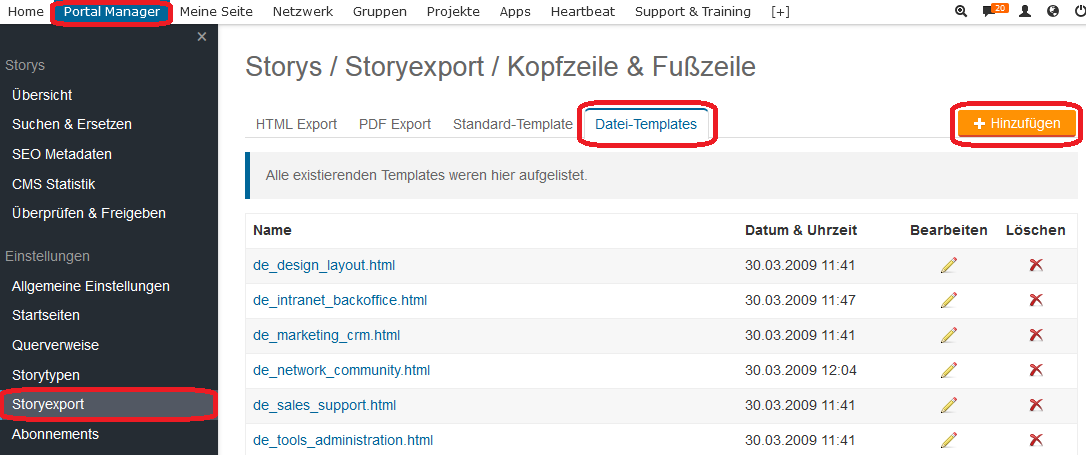Click the orange Hinzufügen button
Screen dimensions: 1086x455
click(1017, 123)
